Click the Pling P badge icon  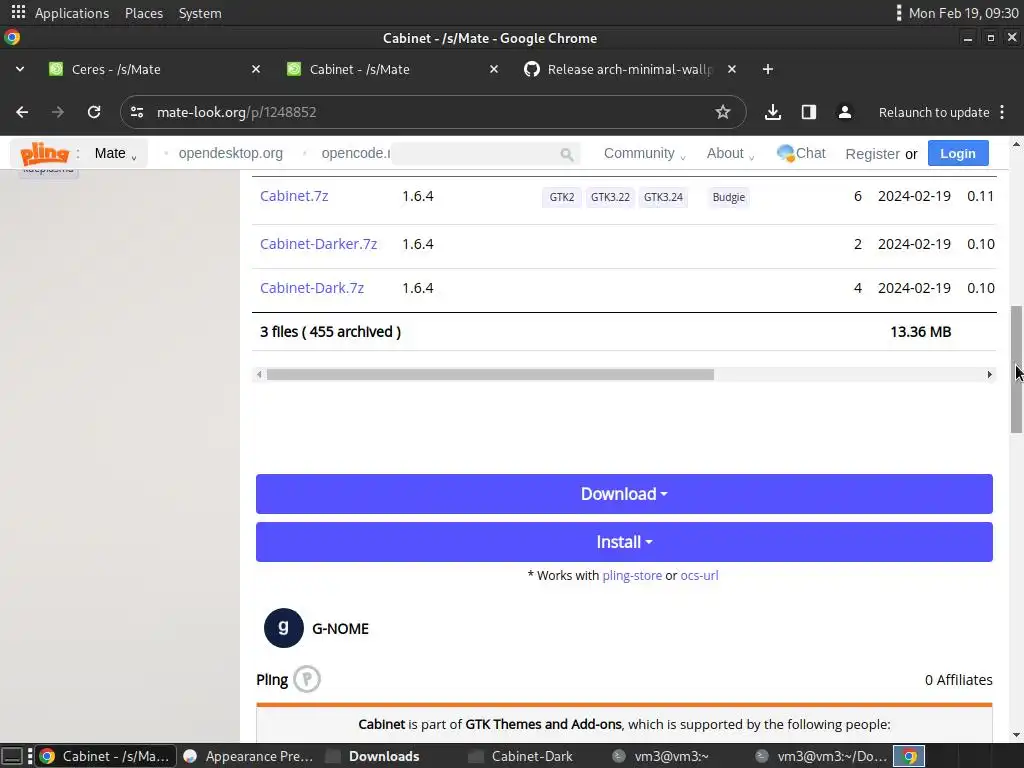click(x=307, y=679)
